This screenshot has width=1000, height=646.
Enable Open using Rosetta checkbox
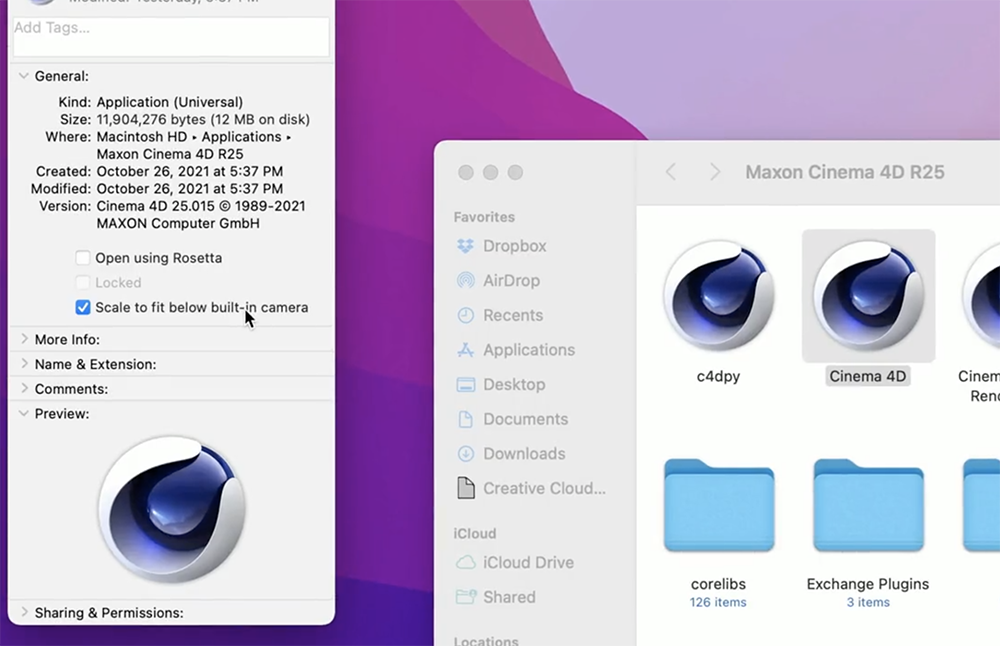tap(82, 258)
